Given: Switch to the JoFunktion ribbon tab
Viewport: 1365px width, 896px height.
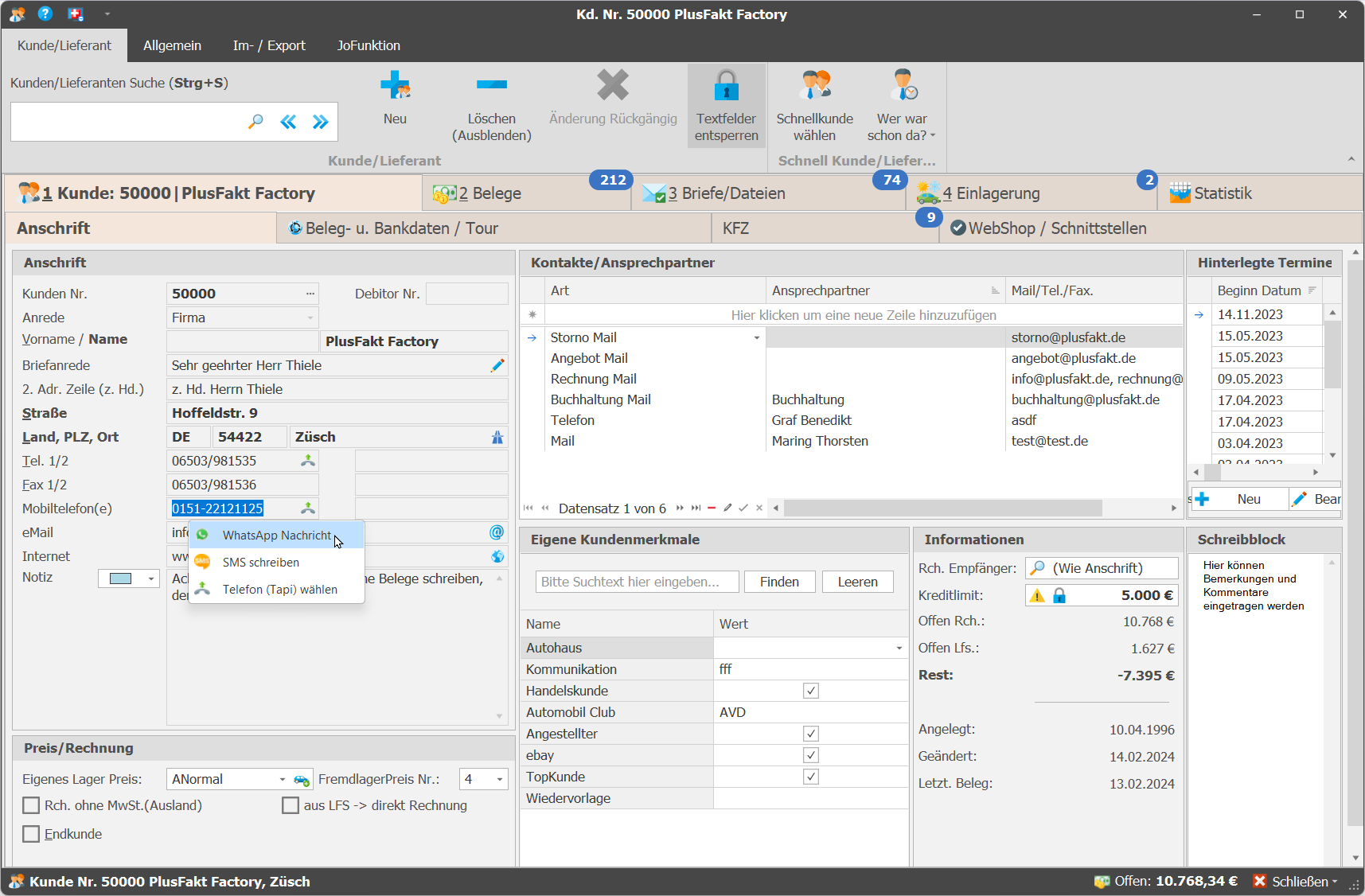Looking at the screenshot, I should pos(369,45).
